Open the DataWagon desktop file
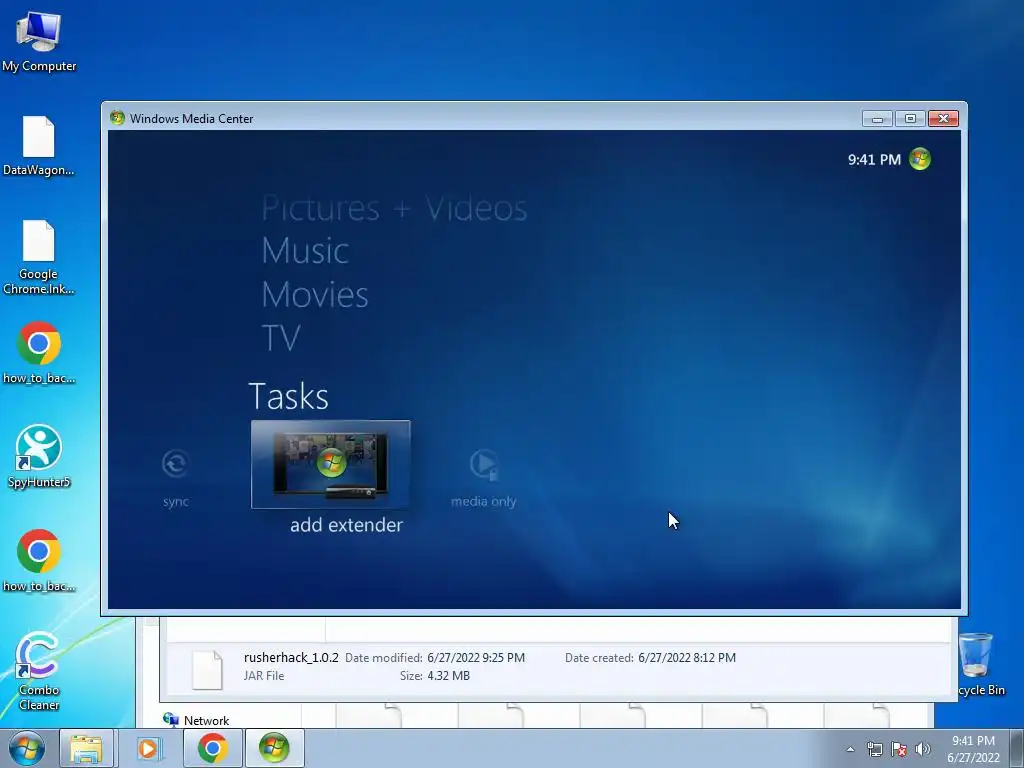The height and width of the screenshot is (768, 1024). (39, 146)
